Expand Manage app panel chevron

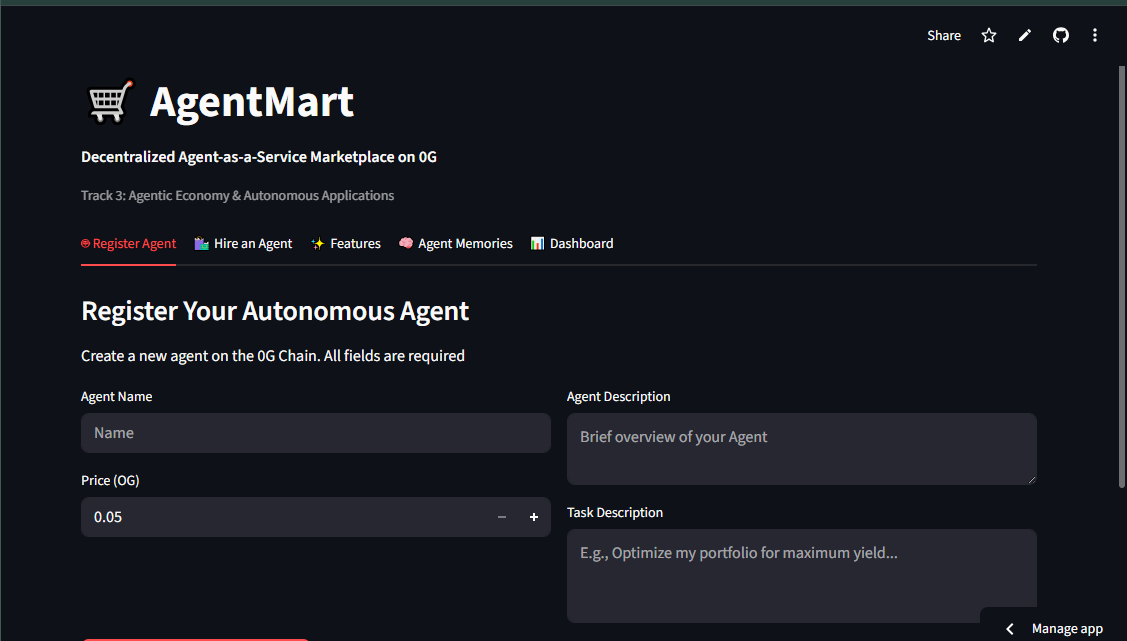pyautogui.click(x=1010, y=629)
